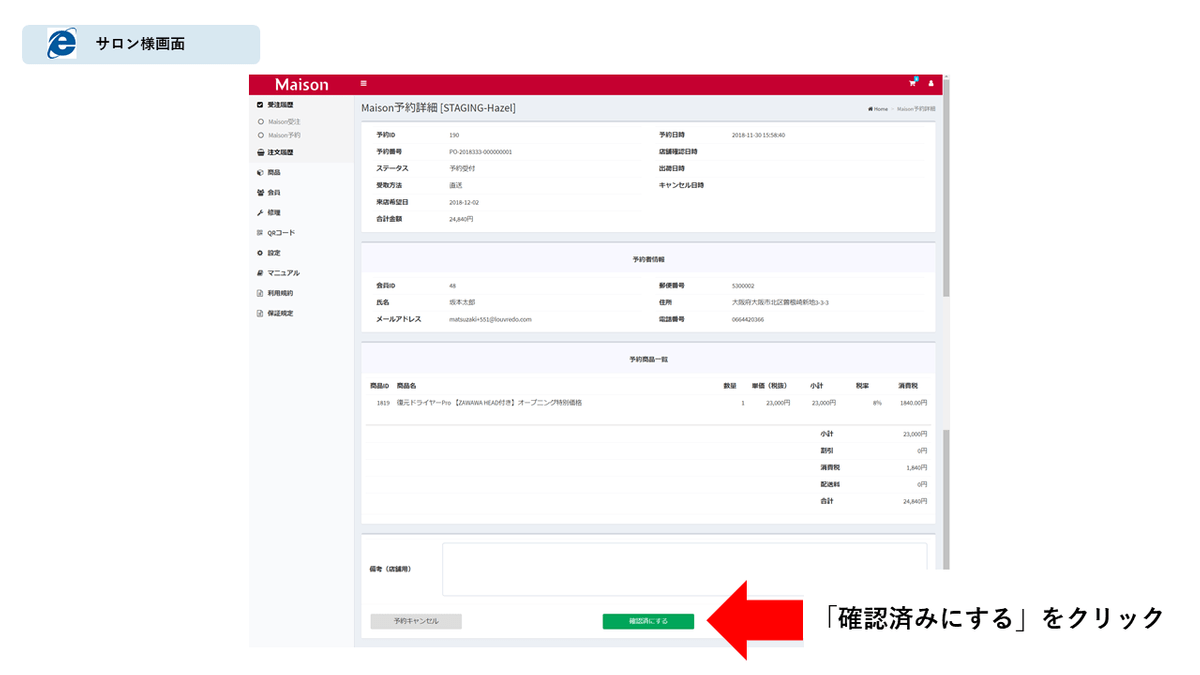Open 修理 repair in the sidebar
Image resolution: width=1200 pixels, height=675 pixels.
[x=273, y=213]
